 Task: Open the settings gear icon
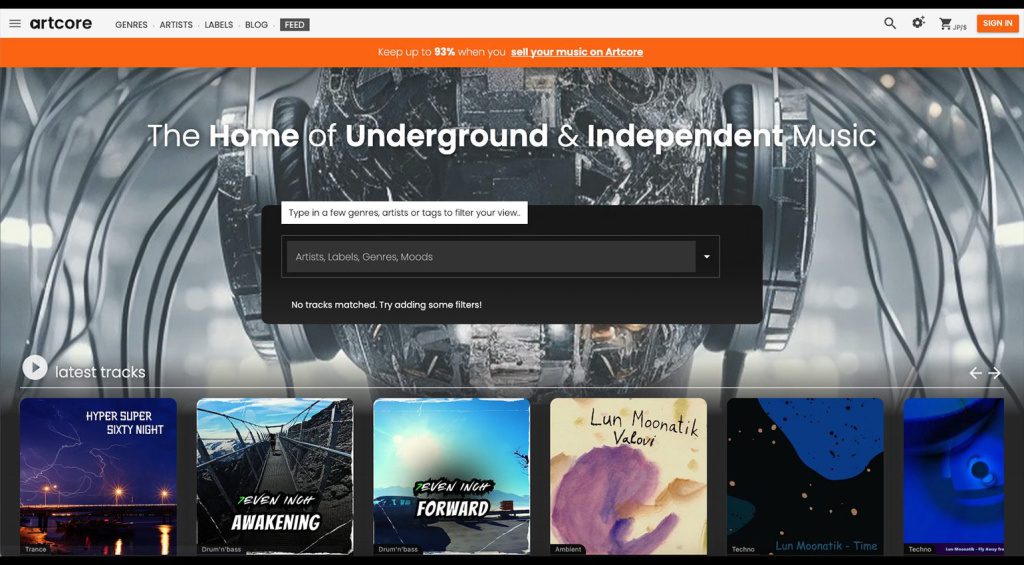(x=918, y=23)
